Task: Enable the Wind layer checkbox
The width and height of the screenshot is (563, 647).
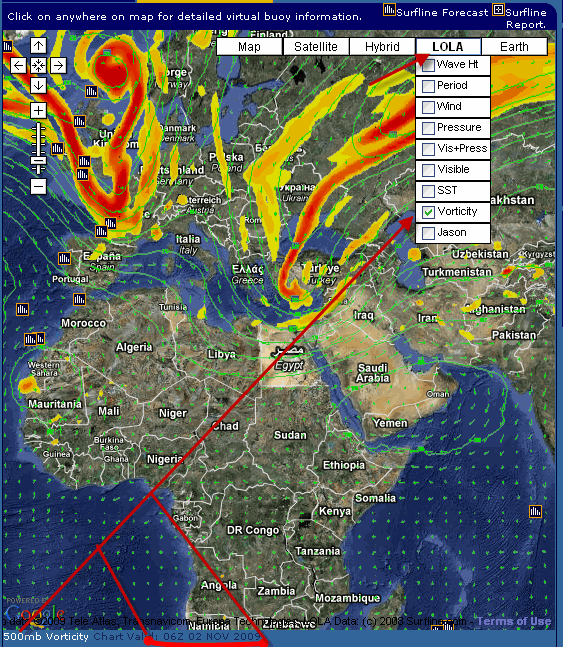Action: (428, 107)
